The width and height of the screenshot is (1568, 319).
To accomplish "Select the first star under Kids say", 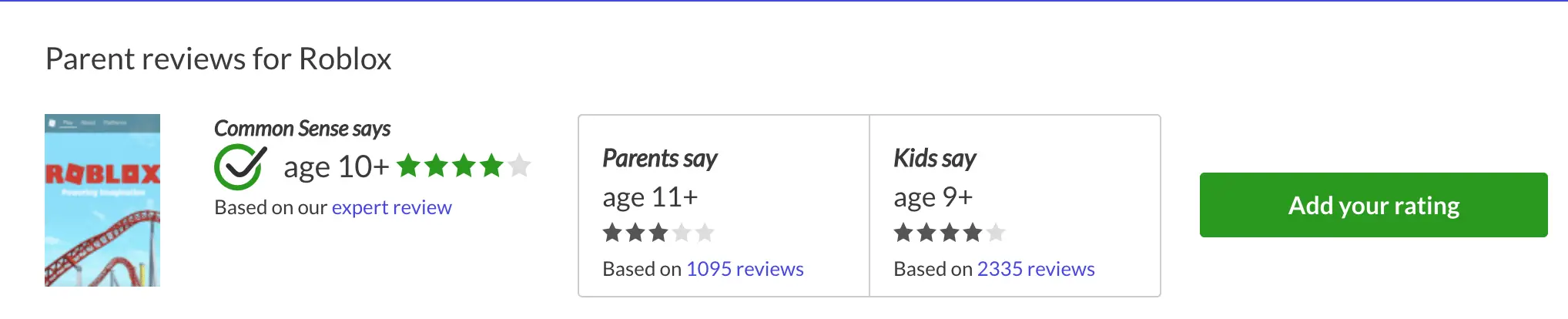I will click(903, 233).
